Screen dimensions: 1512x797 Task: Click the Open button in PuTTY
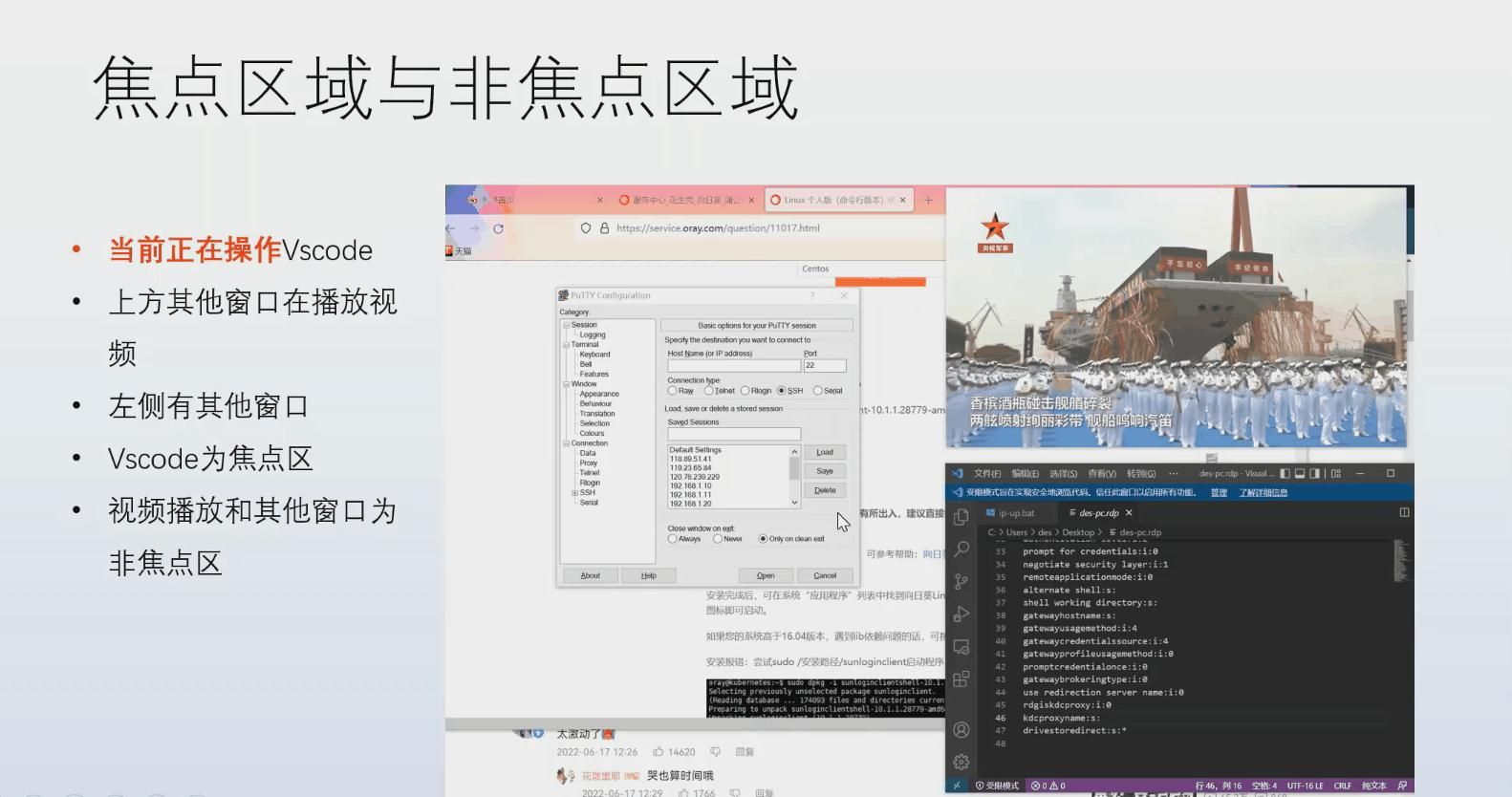(766, 575)
